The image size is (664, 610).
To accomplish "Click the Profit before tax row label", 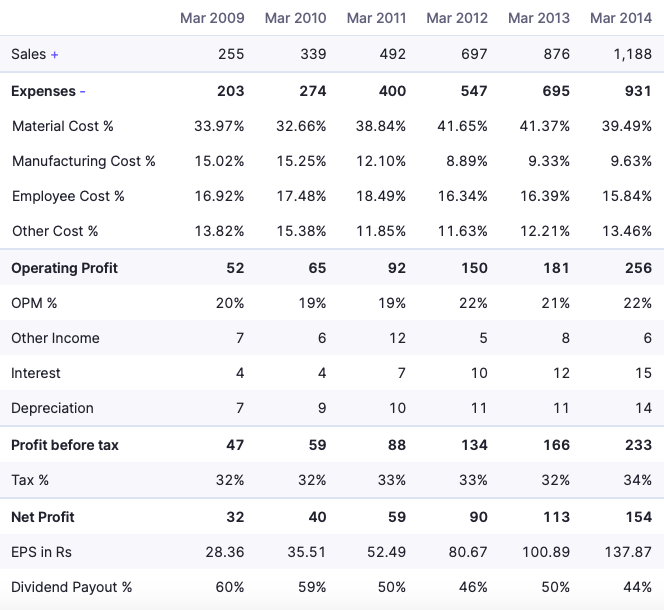I will (65, 445).
